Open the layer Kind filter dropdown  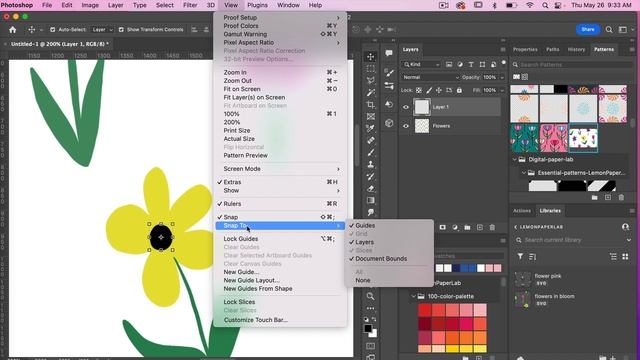coord(421,64)
